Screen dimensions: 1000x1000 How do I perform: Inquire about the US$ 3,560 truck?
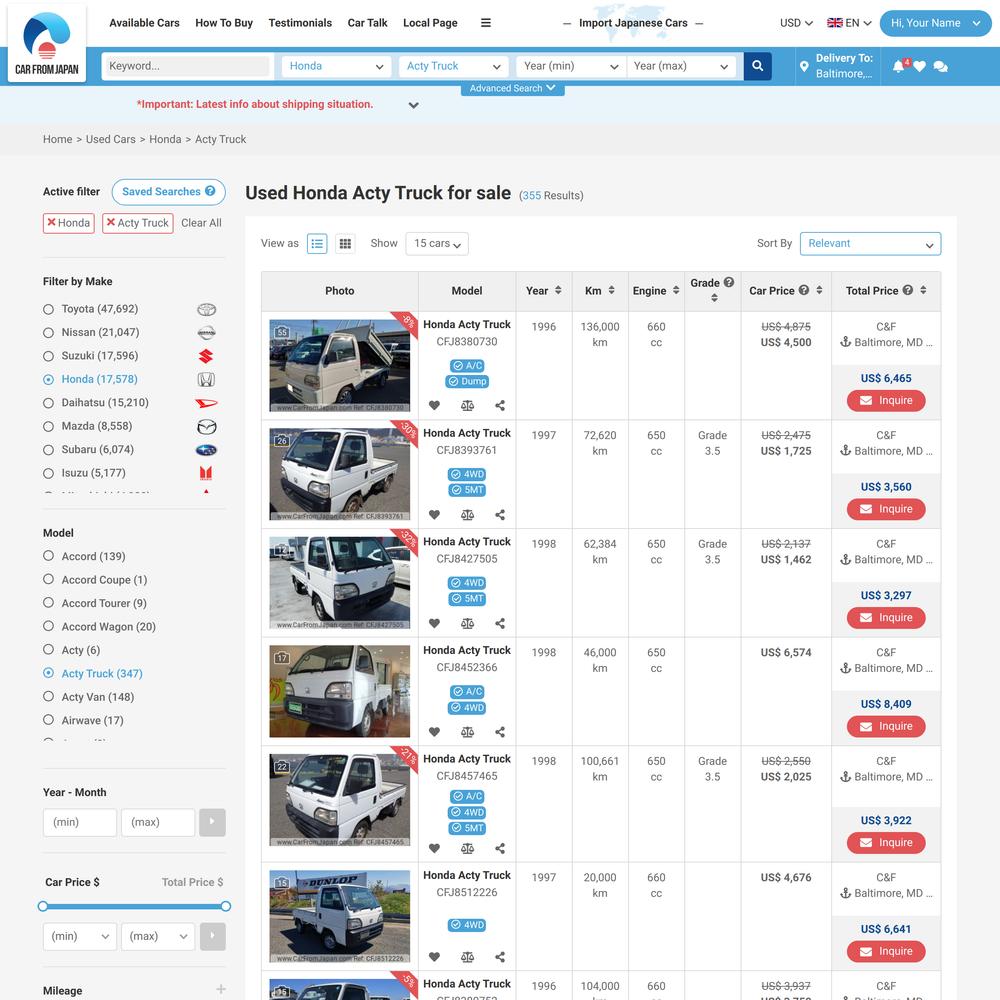click(886, 509)
